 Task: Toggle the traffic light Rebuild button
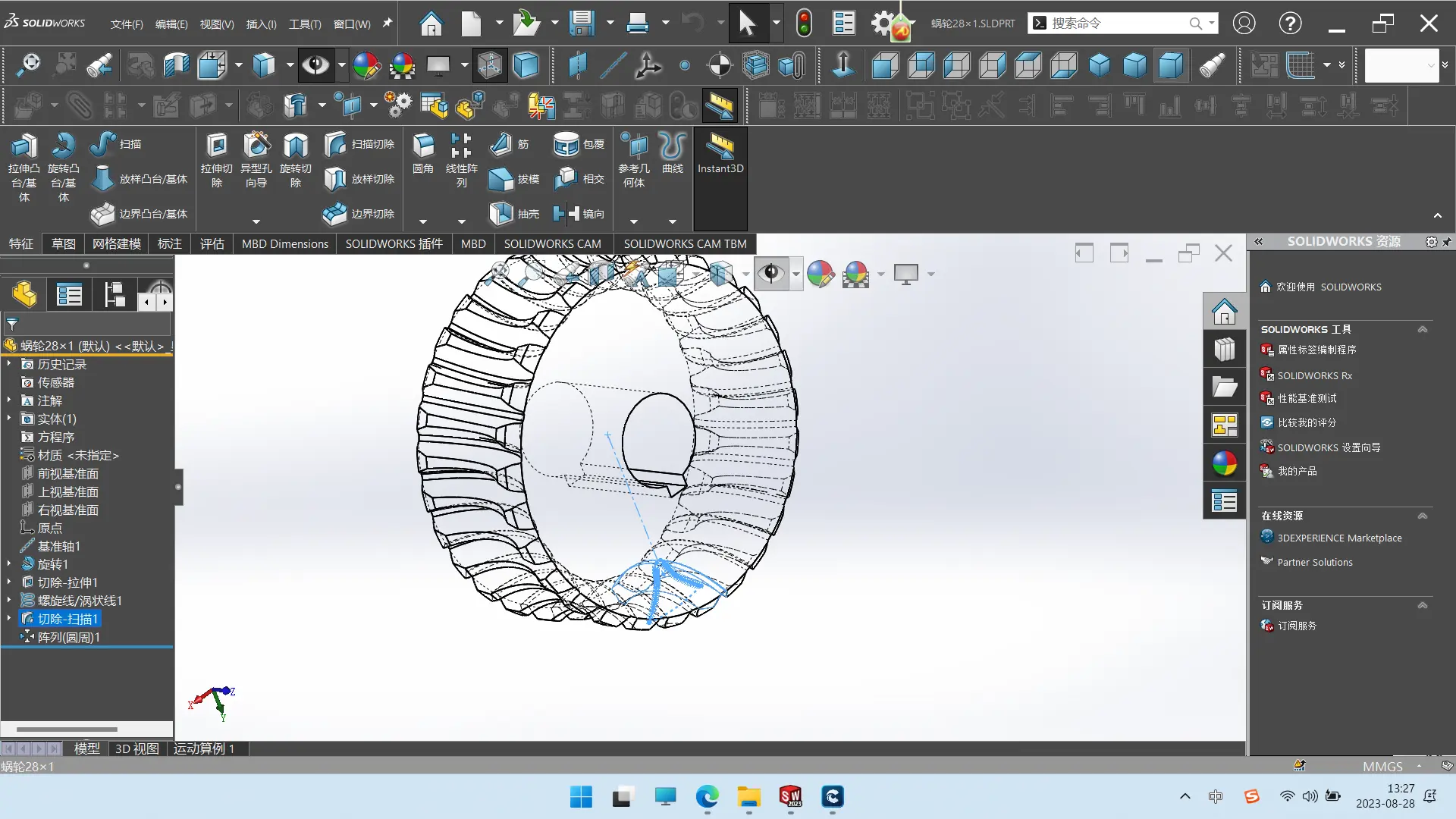click(x=804, y=24)
